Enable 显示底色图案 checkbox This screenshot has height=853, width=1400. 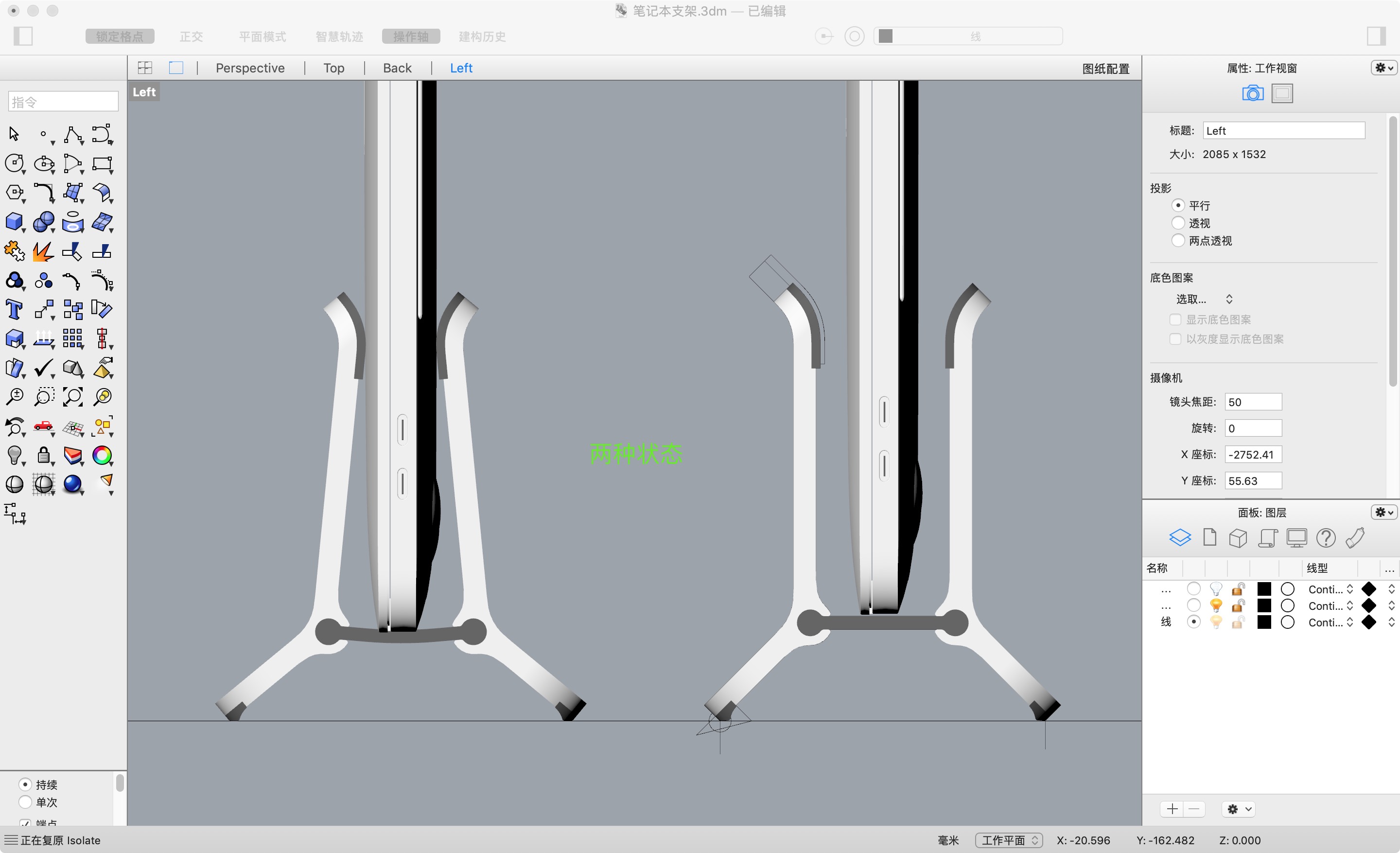coord(1175,319)
